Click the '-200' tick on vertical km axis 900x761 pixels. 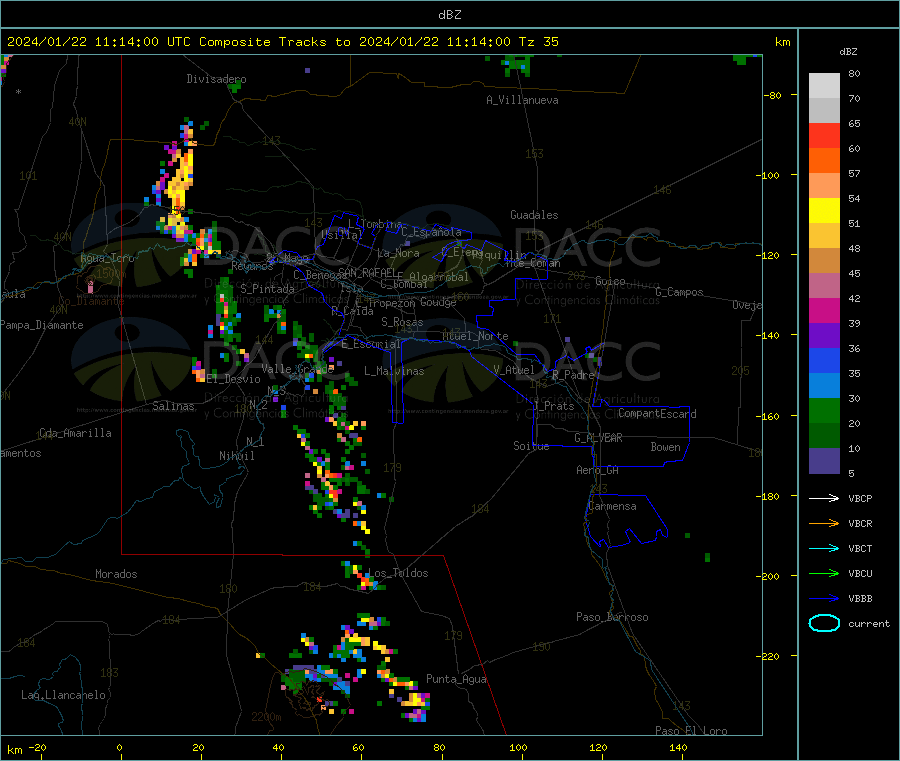tap(770, 576)
